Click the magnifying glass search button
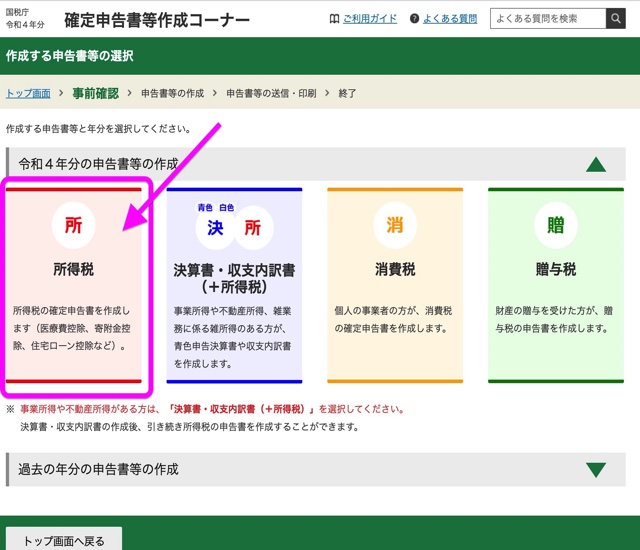The width and height of the screenshot is (640, 550). click(619, 19)
